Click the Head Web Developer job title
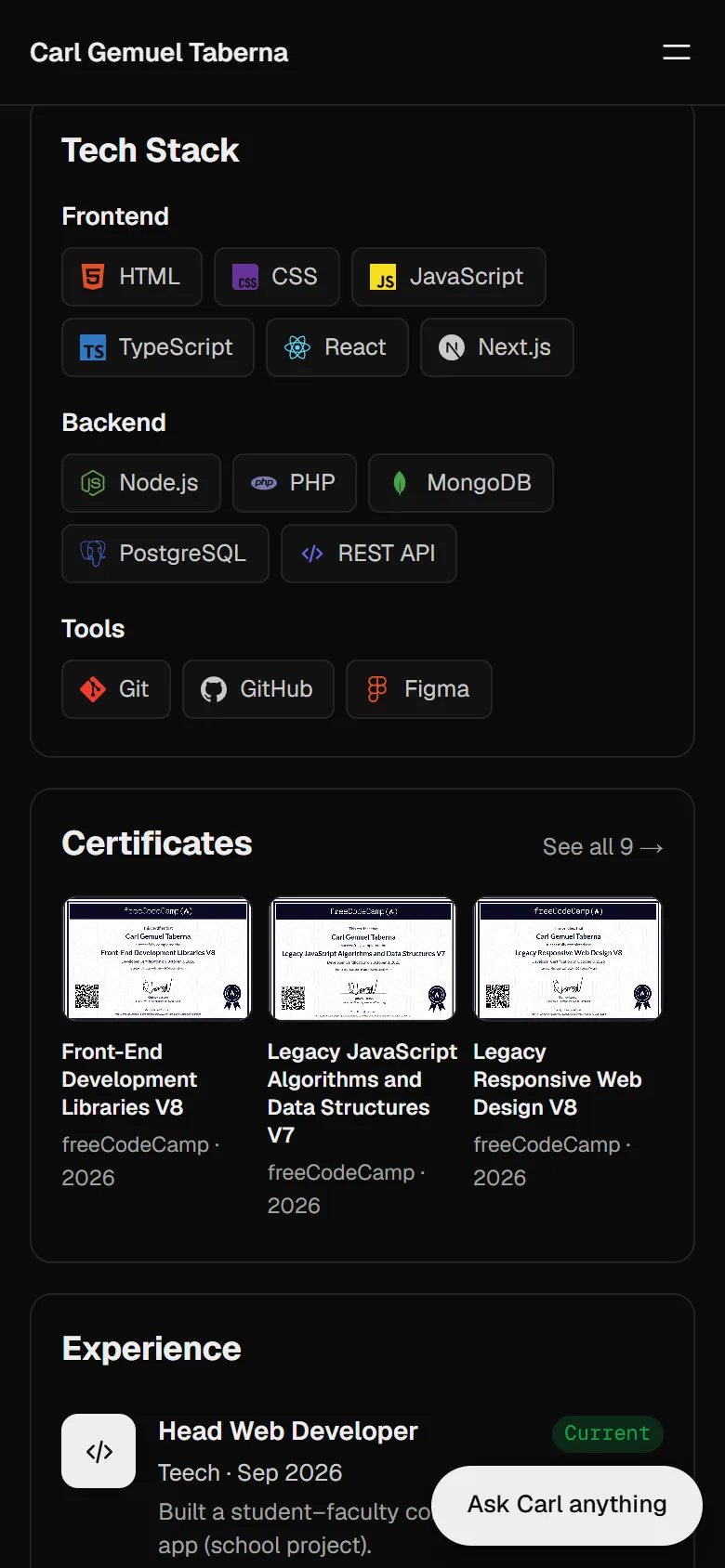 coord(288,1431)
